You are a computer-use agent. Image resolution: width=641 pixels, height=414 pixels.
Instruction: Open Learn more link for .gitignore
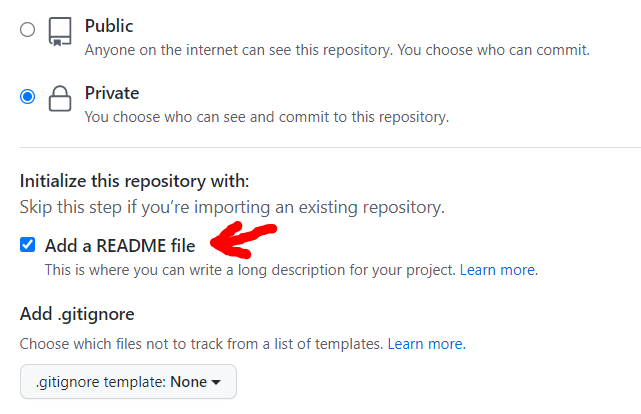426,344
